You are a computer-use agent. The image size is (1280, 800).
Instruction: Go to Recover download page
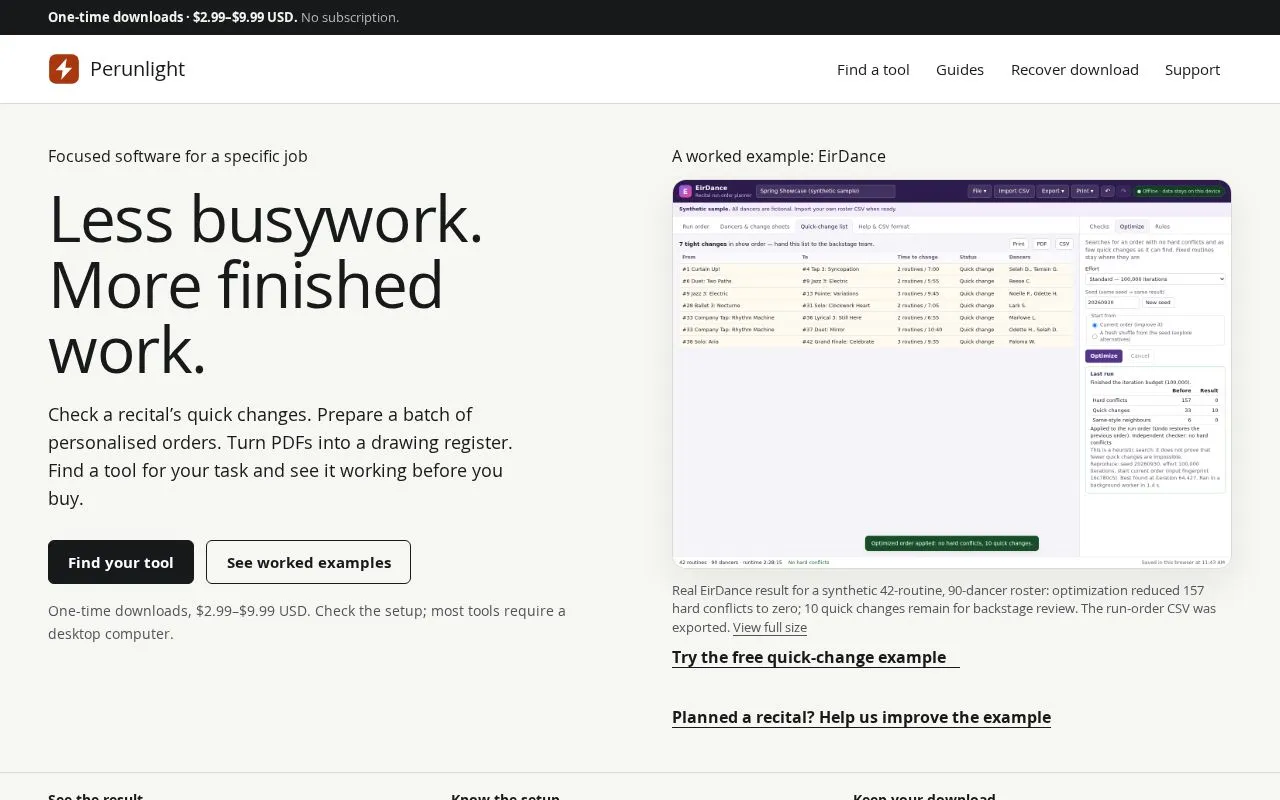[x=1075, y=69]
